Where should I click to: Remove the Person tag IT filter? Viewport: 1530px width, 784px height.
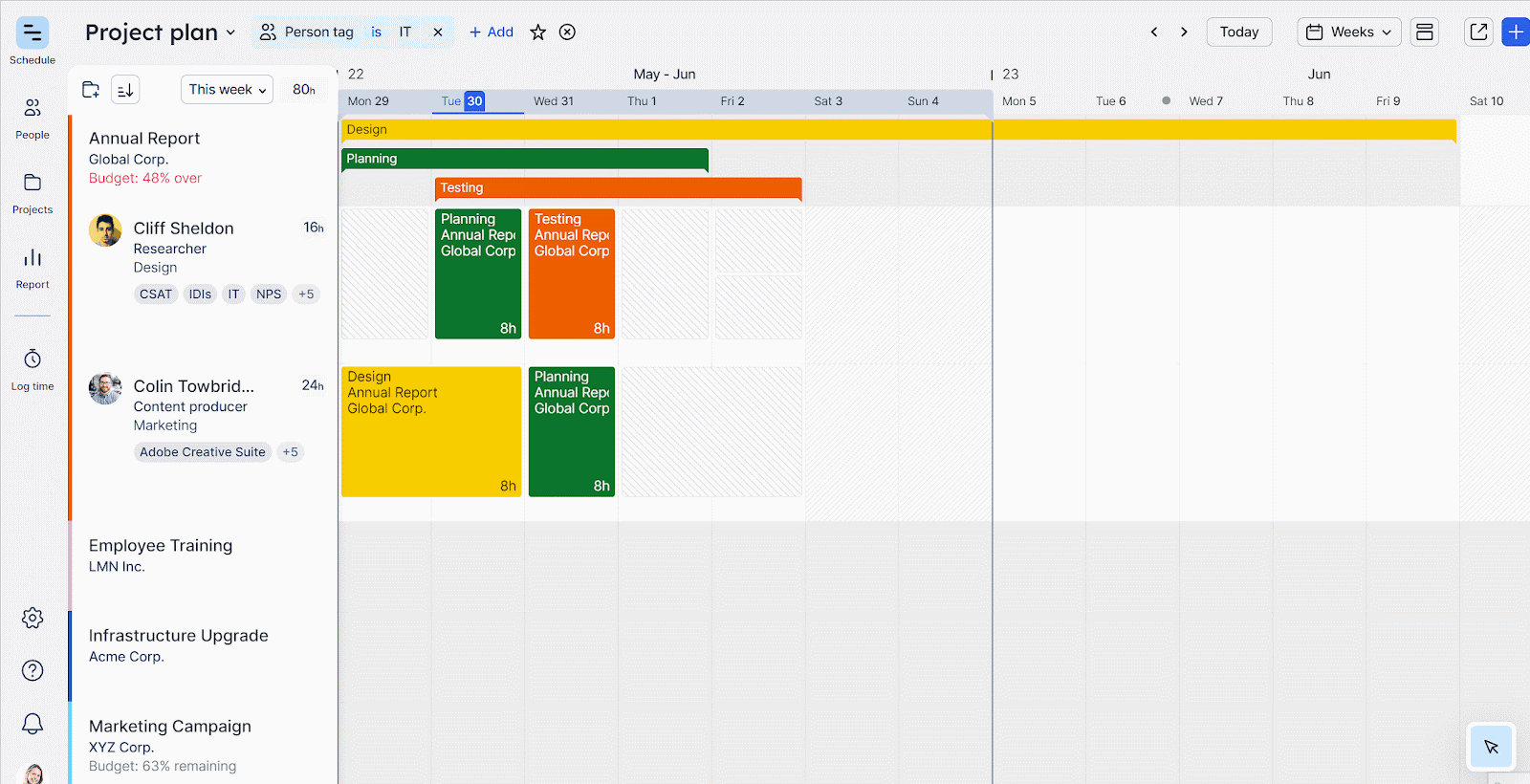(438, 33)
